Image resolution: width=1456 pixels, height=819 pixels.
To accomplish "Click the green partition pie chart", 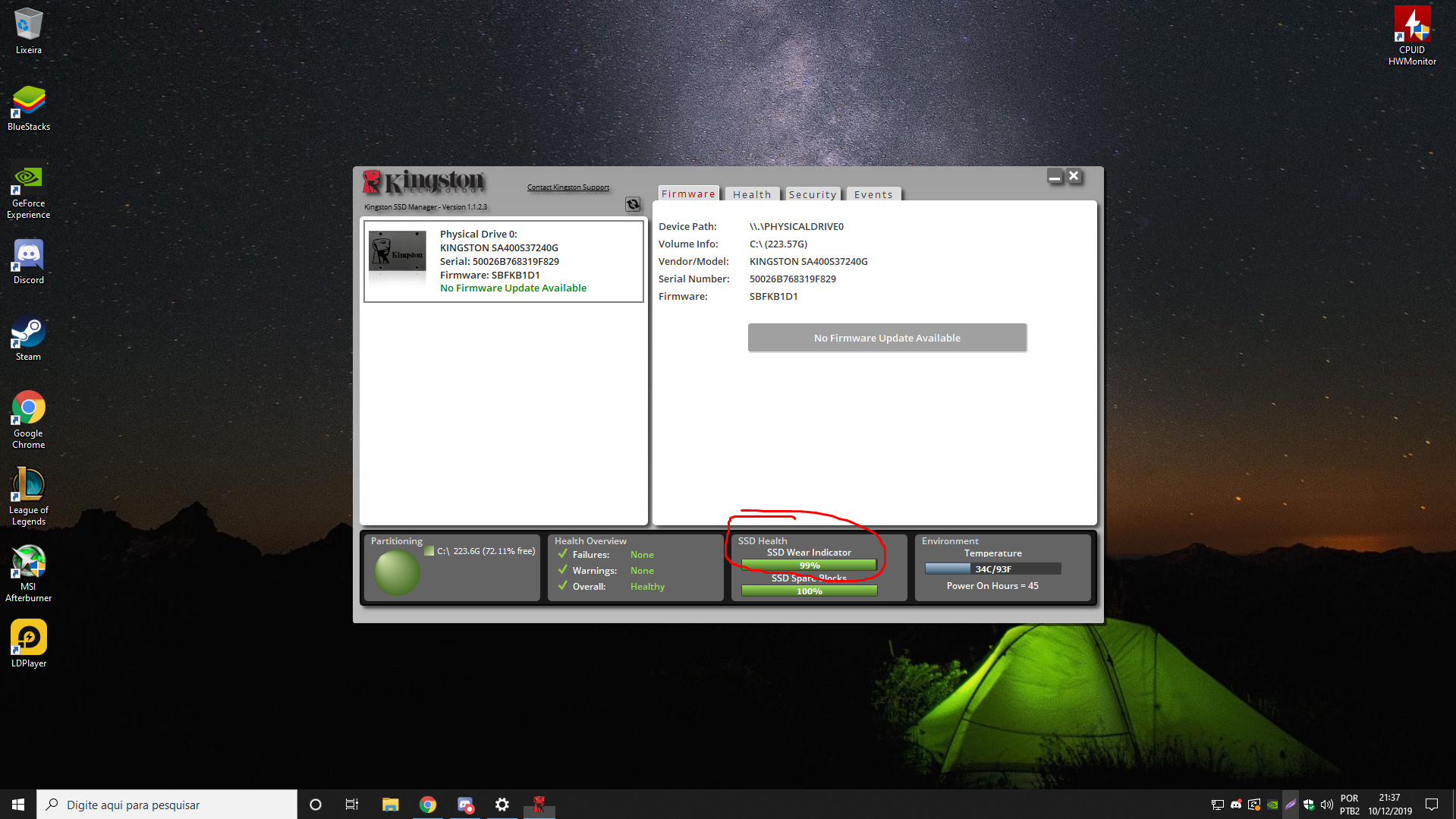I will pos(397,572).
